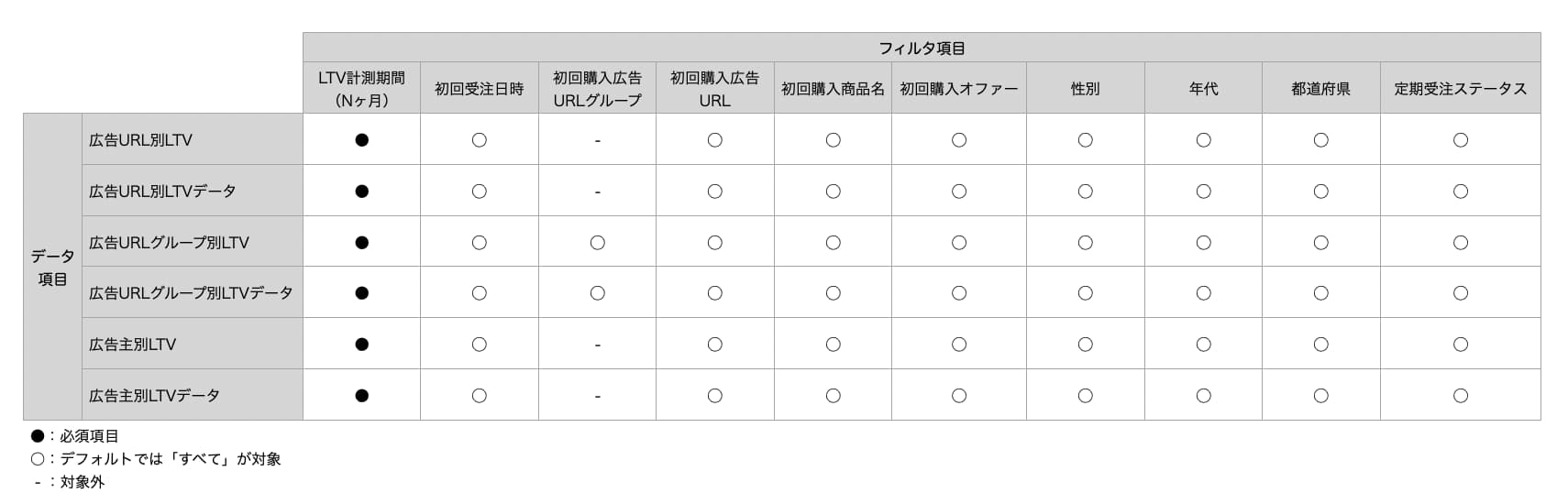Select the 広告URLグループ別LTVデータ row label
1568x504 pixels.
click(192, 293)
